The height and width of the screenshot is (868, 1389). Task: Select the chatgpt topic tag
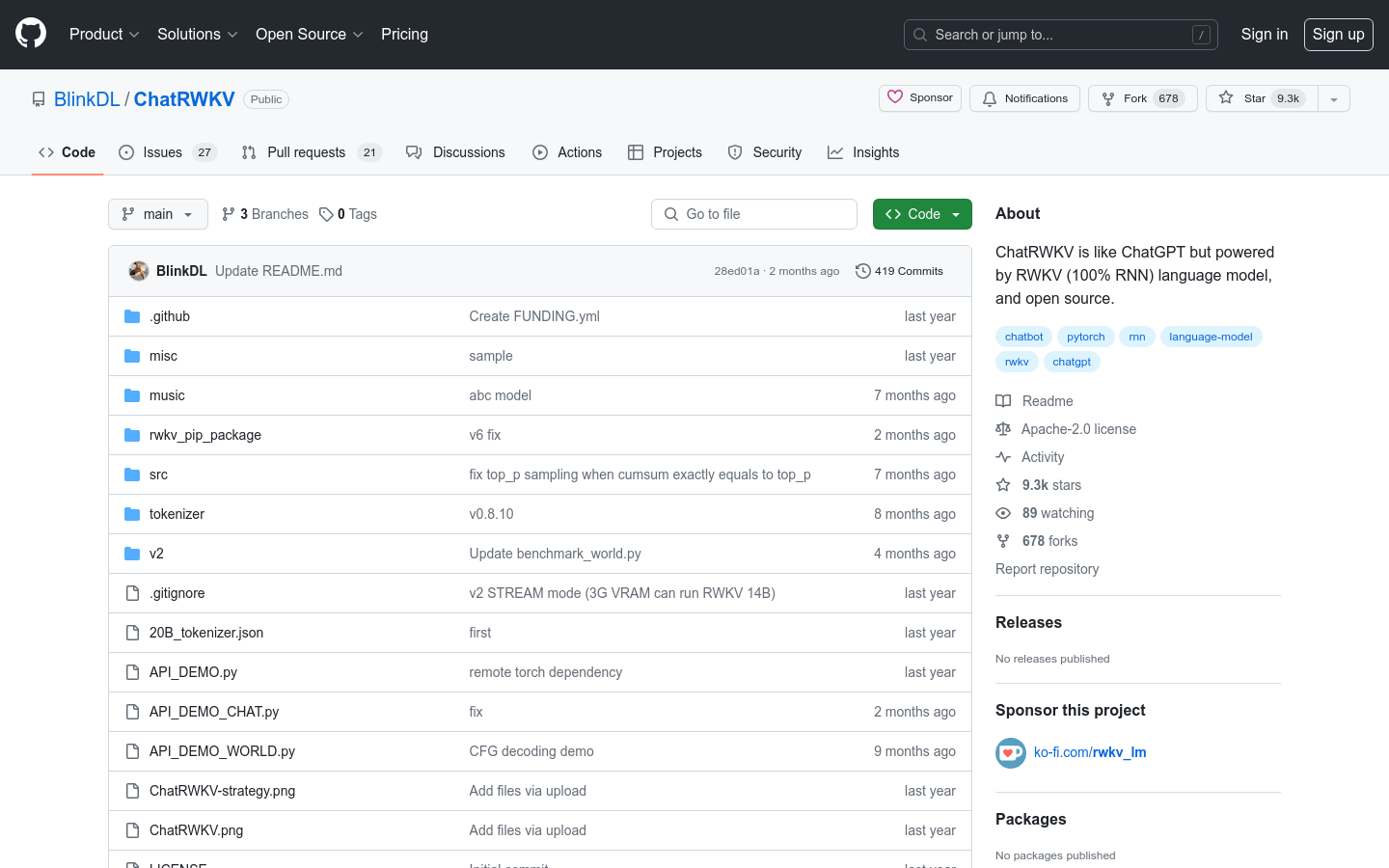[x=1072, y=362]
